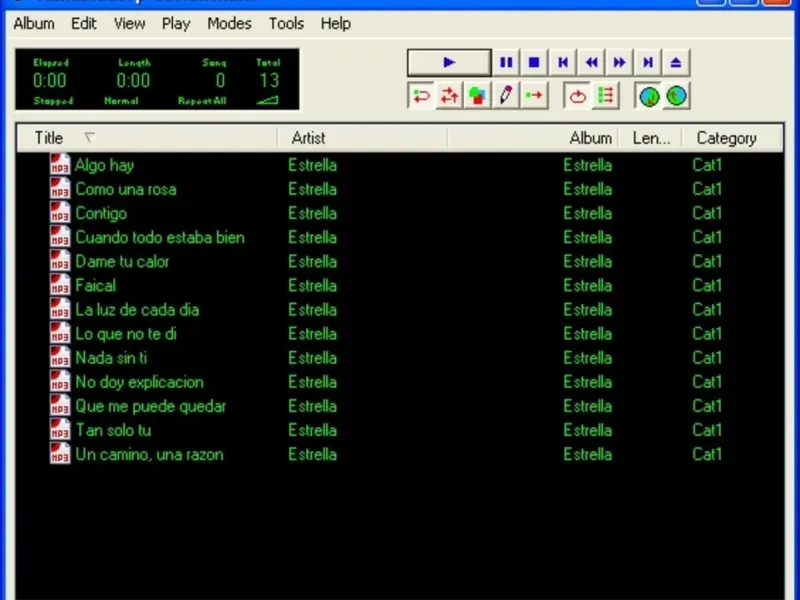Sort the list by the Title column
Image resolution: width=800 pixels, height=600 pixels.
147,138
